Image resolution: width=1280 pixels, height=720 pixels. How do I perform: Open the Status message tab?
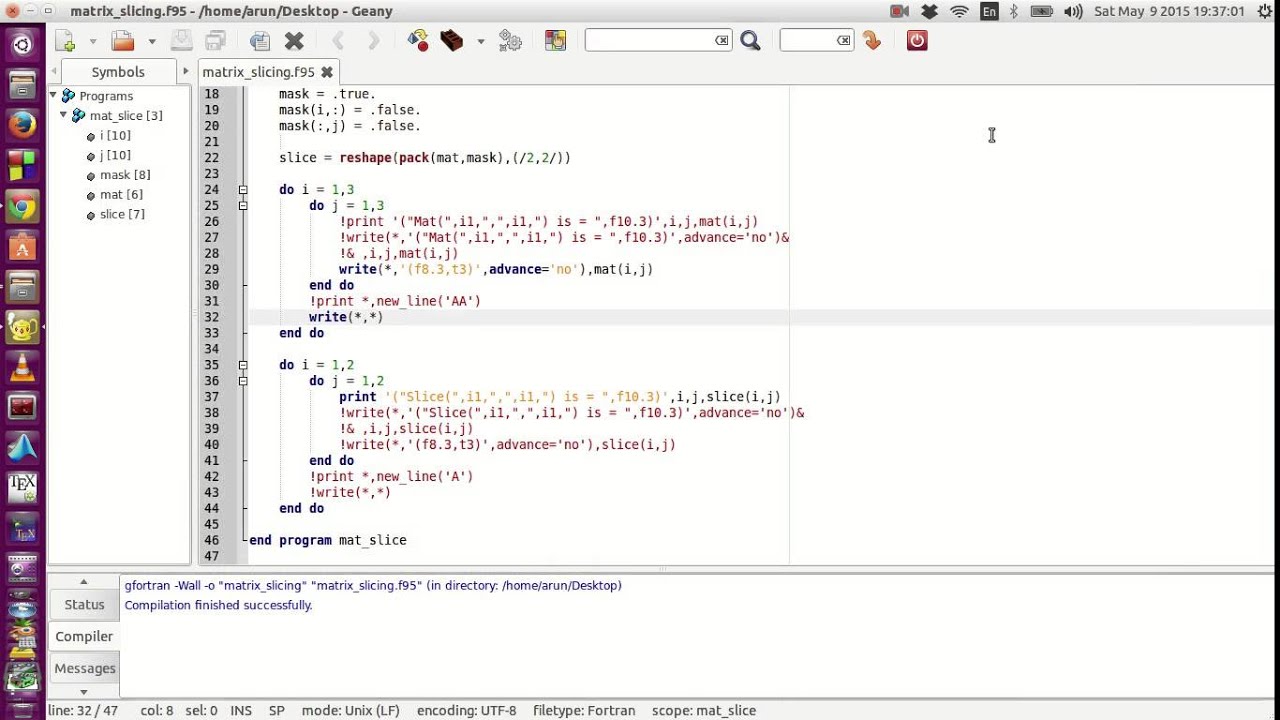(84, 604)
